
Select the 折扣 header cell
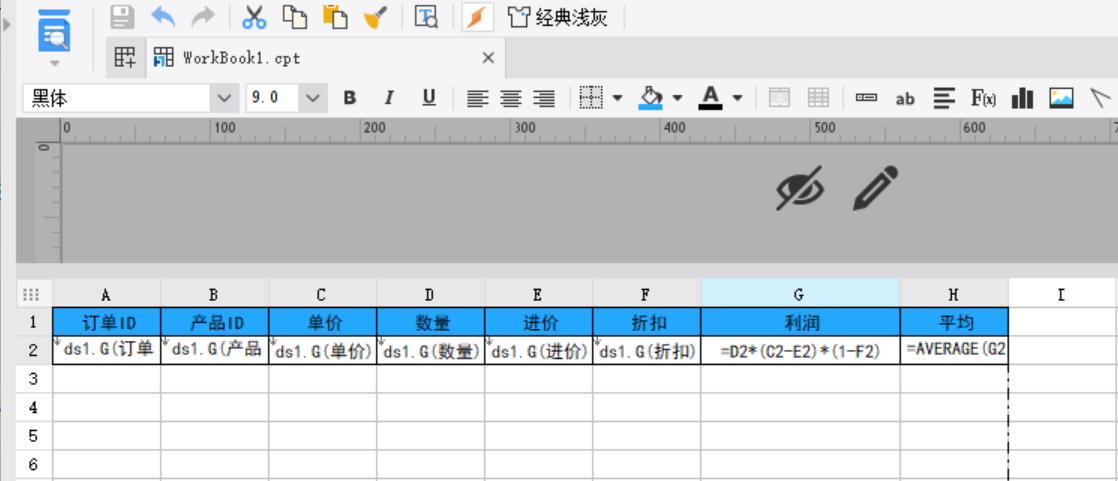pyautogui.click(x=646, y=322)
